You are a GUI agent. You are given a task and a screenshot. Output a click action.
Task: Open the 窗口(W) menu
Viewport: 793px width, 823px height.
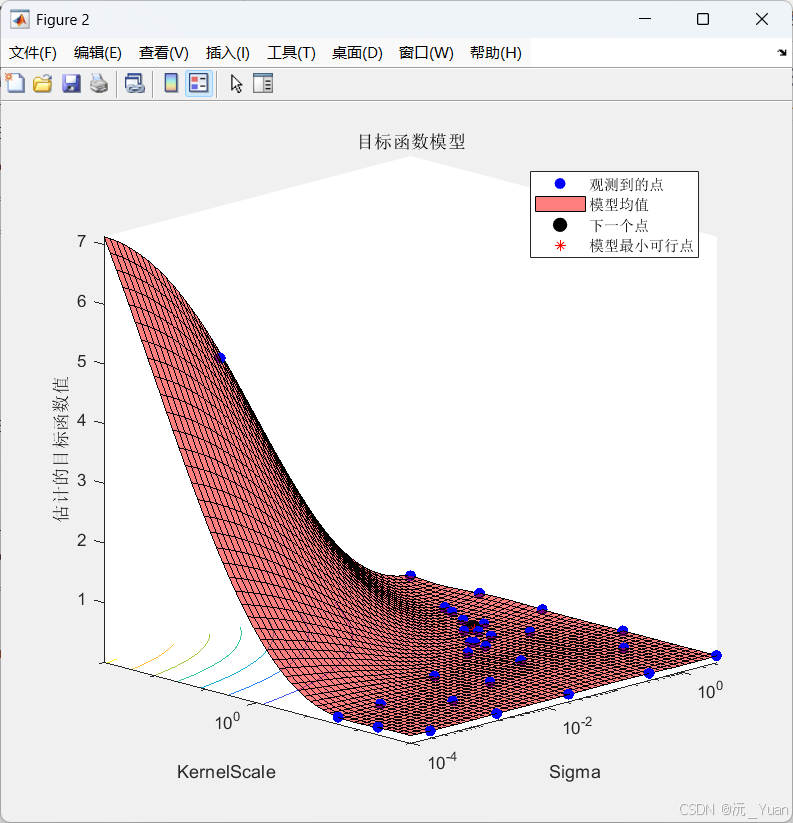(x=426, y=53)
